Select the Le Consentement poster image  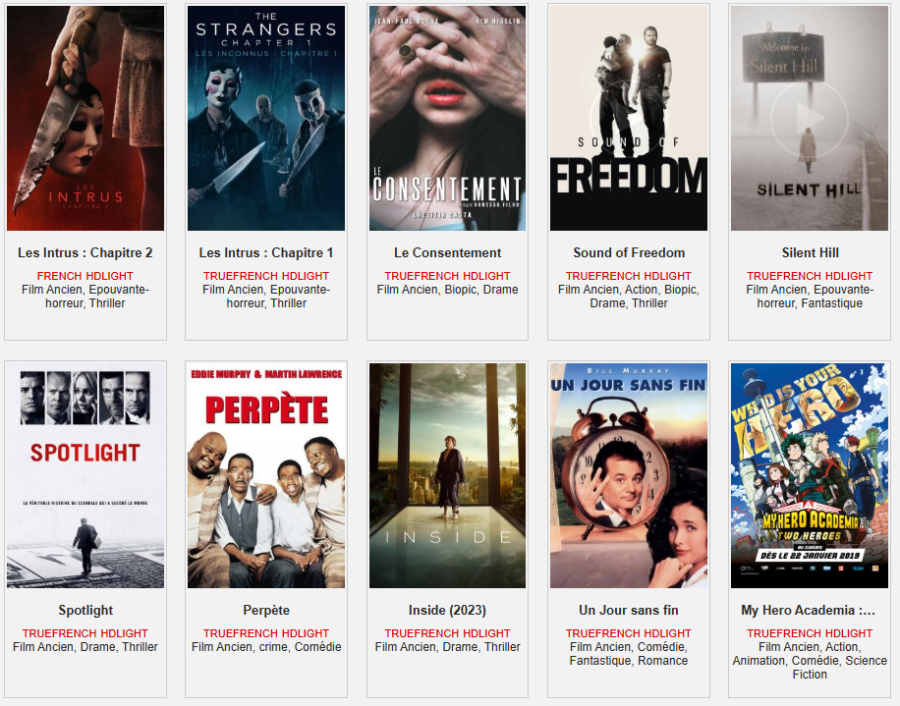(x=447, y=118)
